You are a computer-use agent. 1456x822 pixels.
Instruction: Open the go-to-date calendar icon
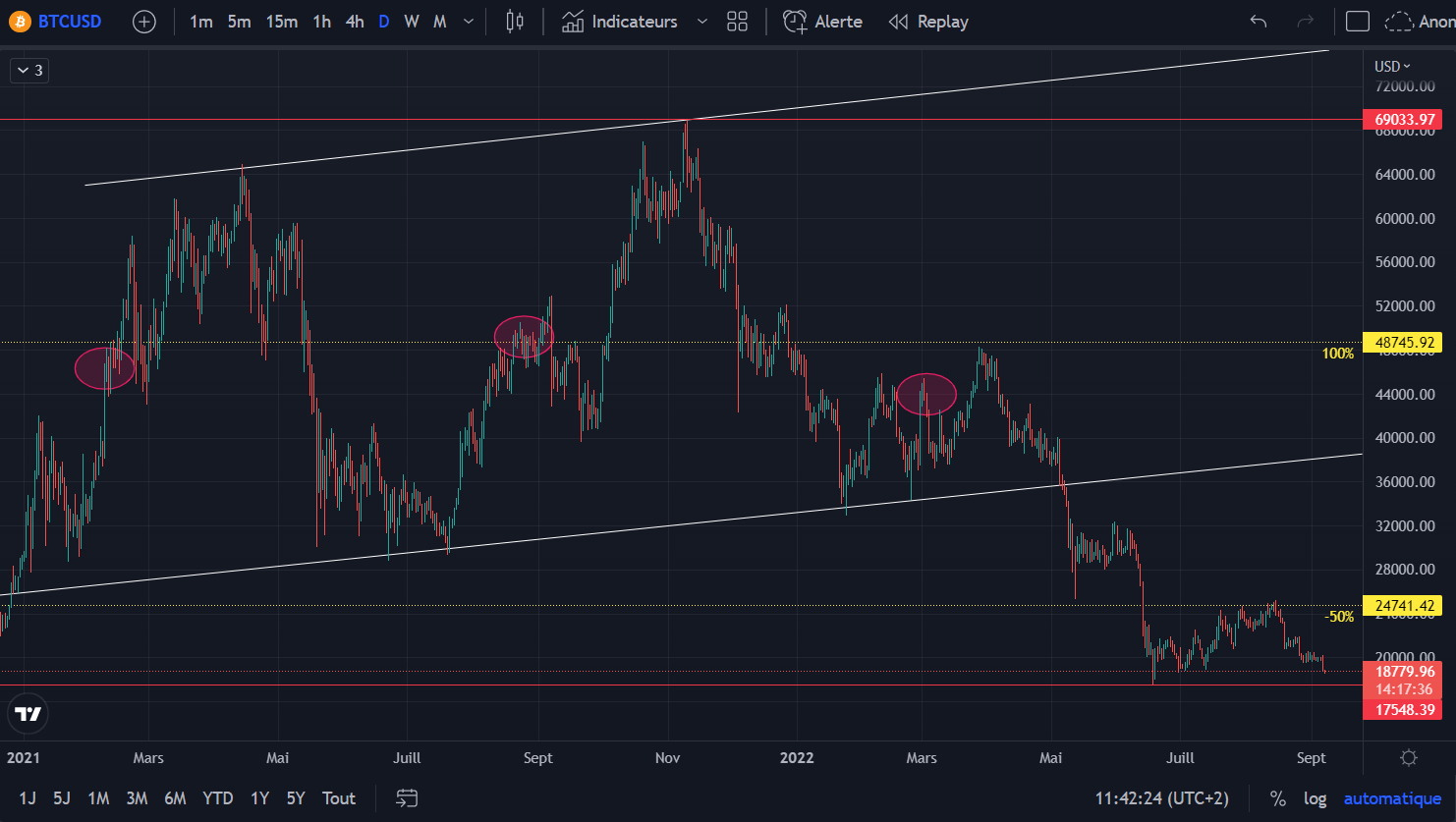point(407,798)
